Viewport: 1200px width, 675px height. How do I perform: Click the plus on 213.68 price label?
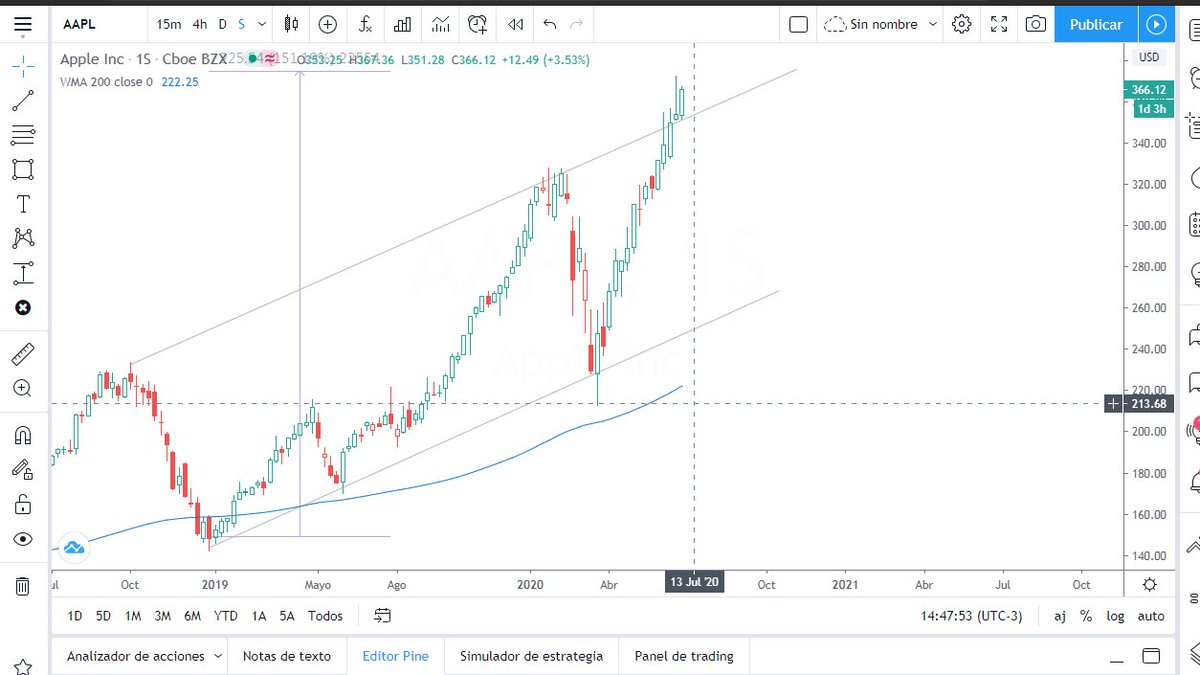pyautogui.click(x=1114, y=404)
